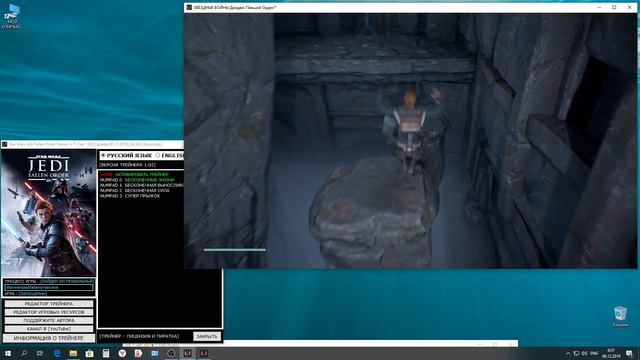Viewport: 640px width, 360px height.
Task: Open the Редактор трейнера button
Action: tap(49, 304)
